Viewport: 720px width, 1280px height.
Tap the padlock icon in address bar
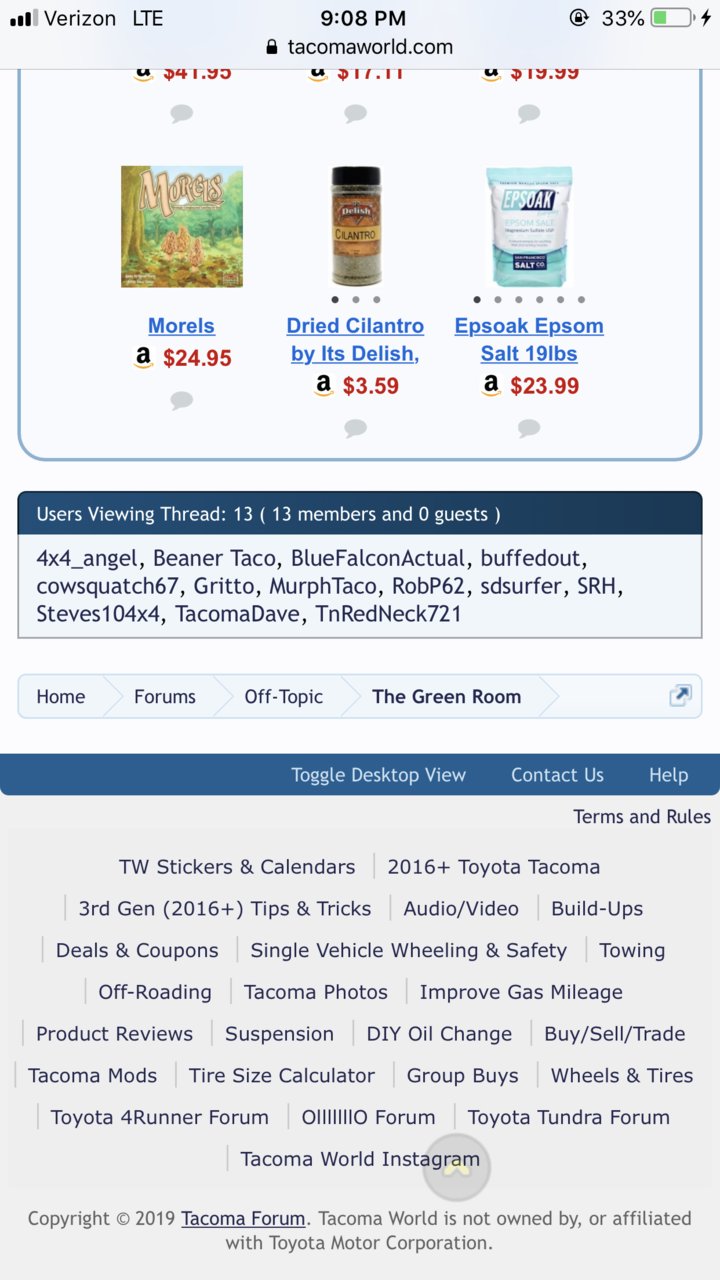click(271, 47)
